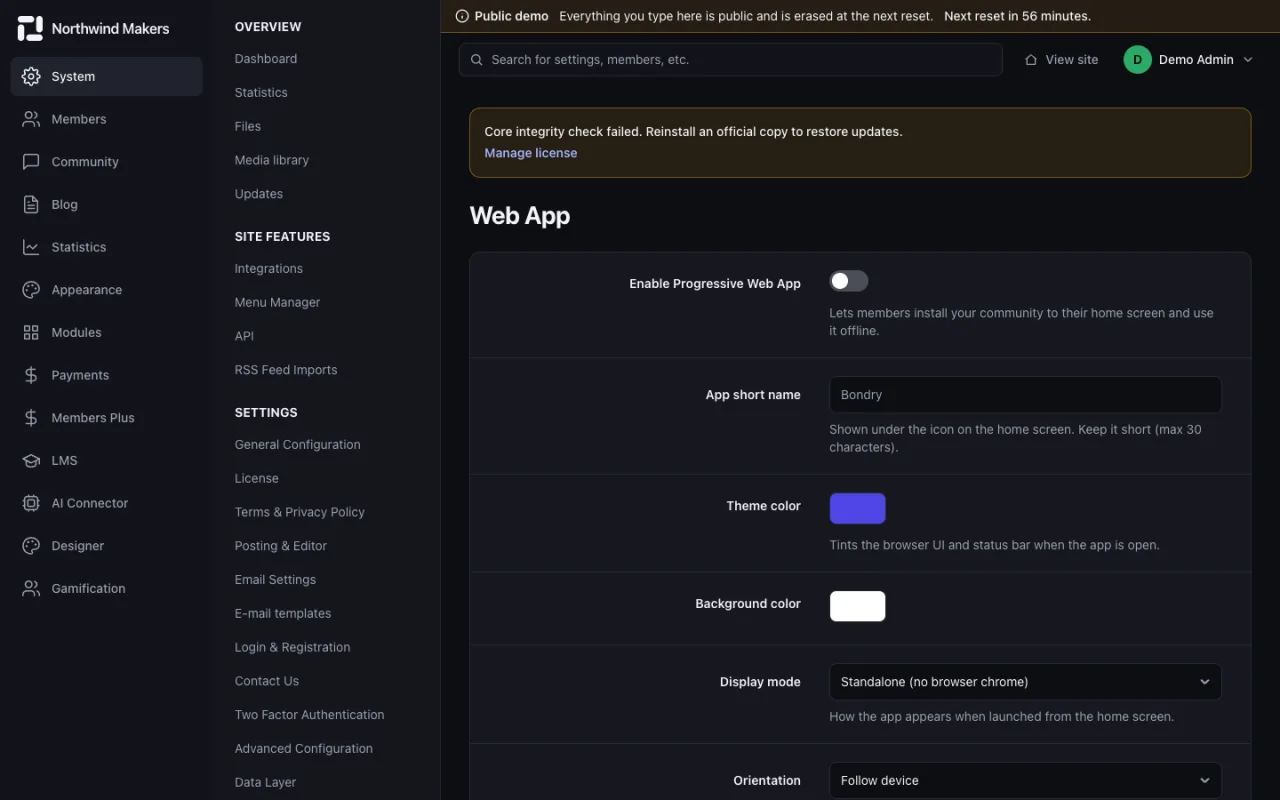
Task: Click the search magnifier icon
Action: pyautogui.click(x=477, y=60)
